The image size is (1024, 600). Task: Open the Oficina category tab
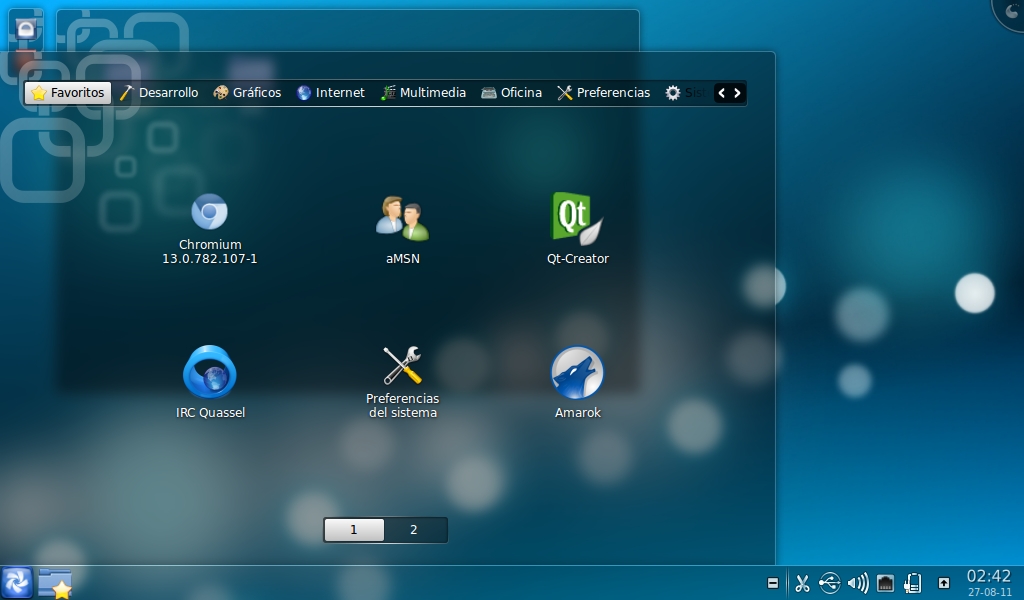coord(511,93)
